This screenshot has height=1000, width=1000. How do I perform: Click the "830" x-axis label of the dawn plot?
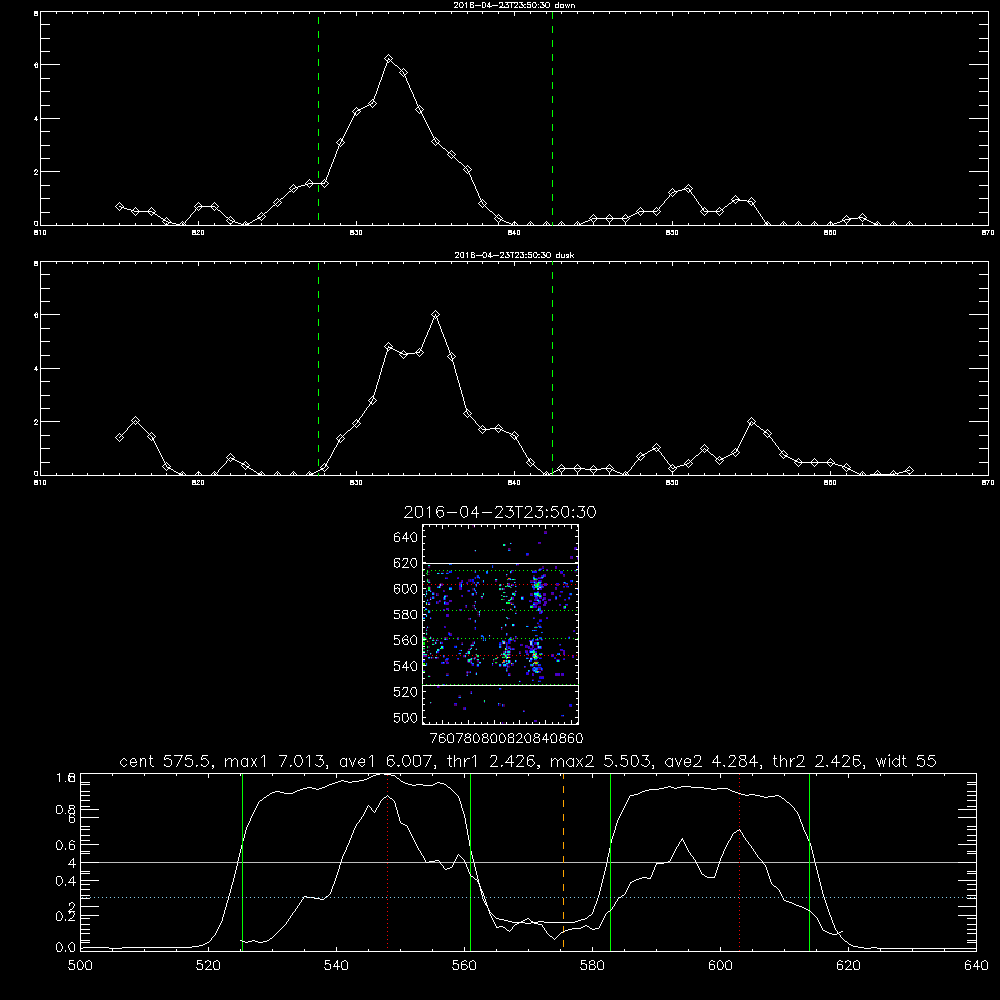pyautogui.click(x=356, y=233)
